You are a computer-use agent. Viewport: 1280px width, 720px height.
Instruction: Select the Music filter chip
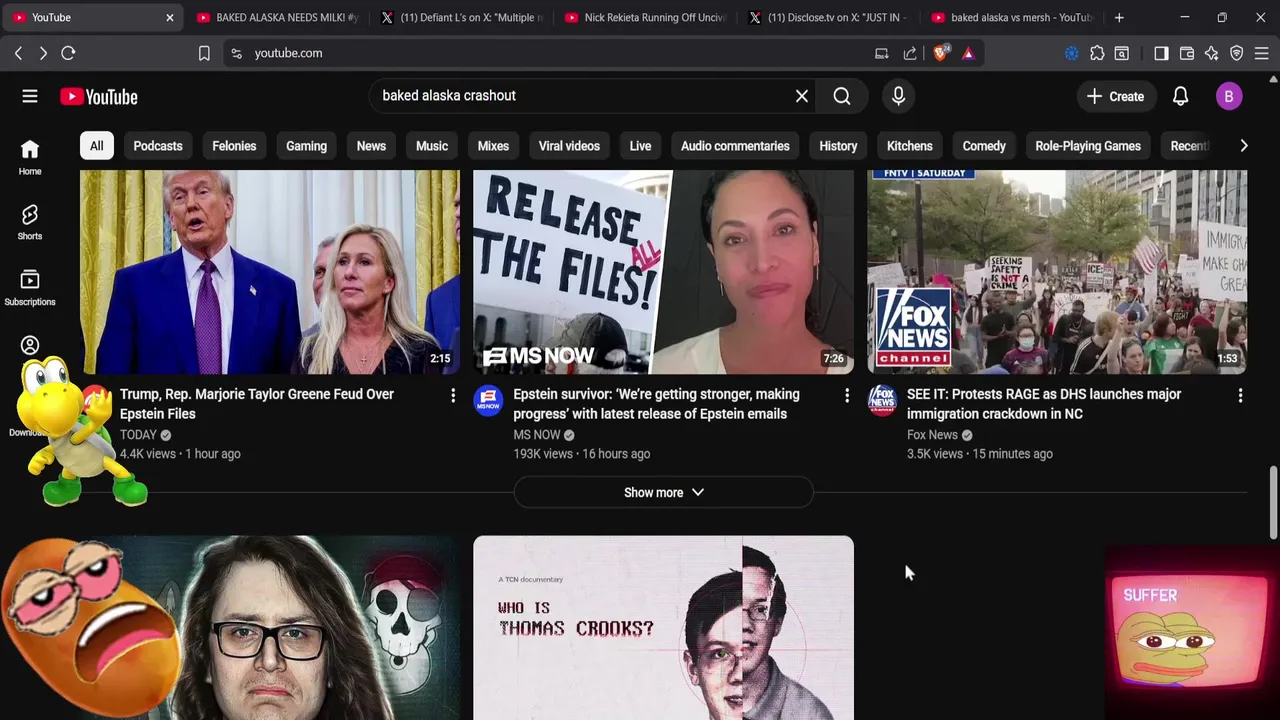pyautogui.click(x=432, y=146)
